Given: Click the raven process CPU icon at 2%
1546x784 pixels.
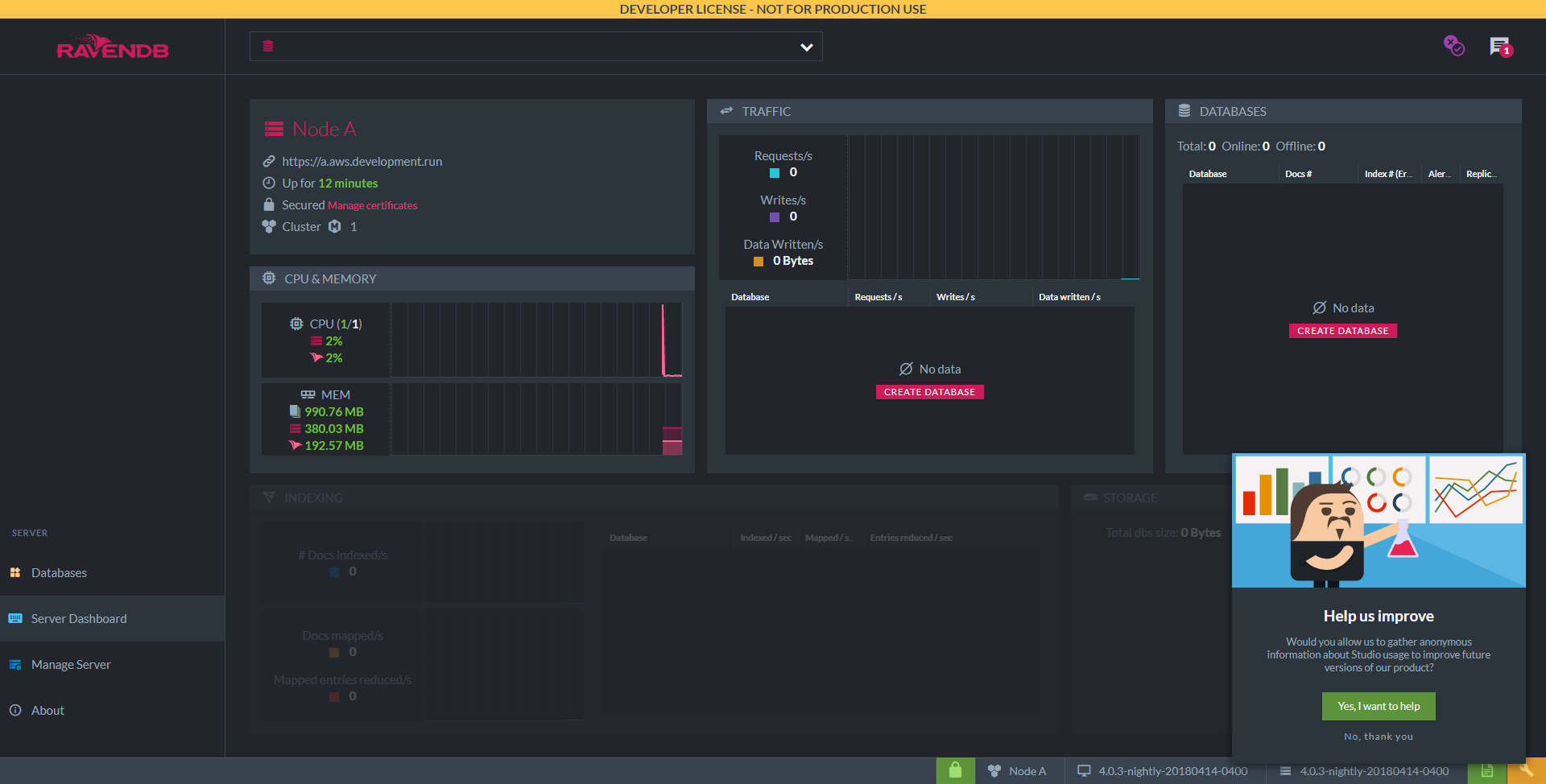Looking at the screenshot, I should 316,357.
